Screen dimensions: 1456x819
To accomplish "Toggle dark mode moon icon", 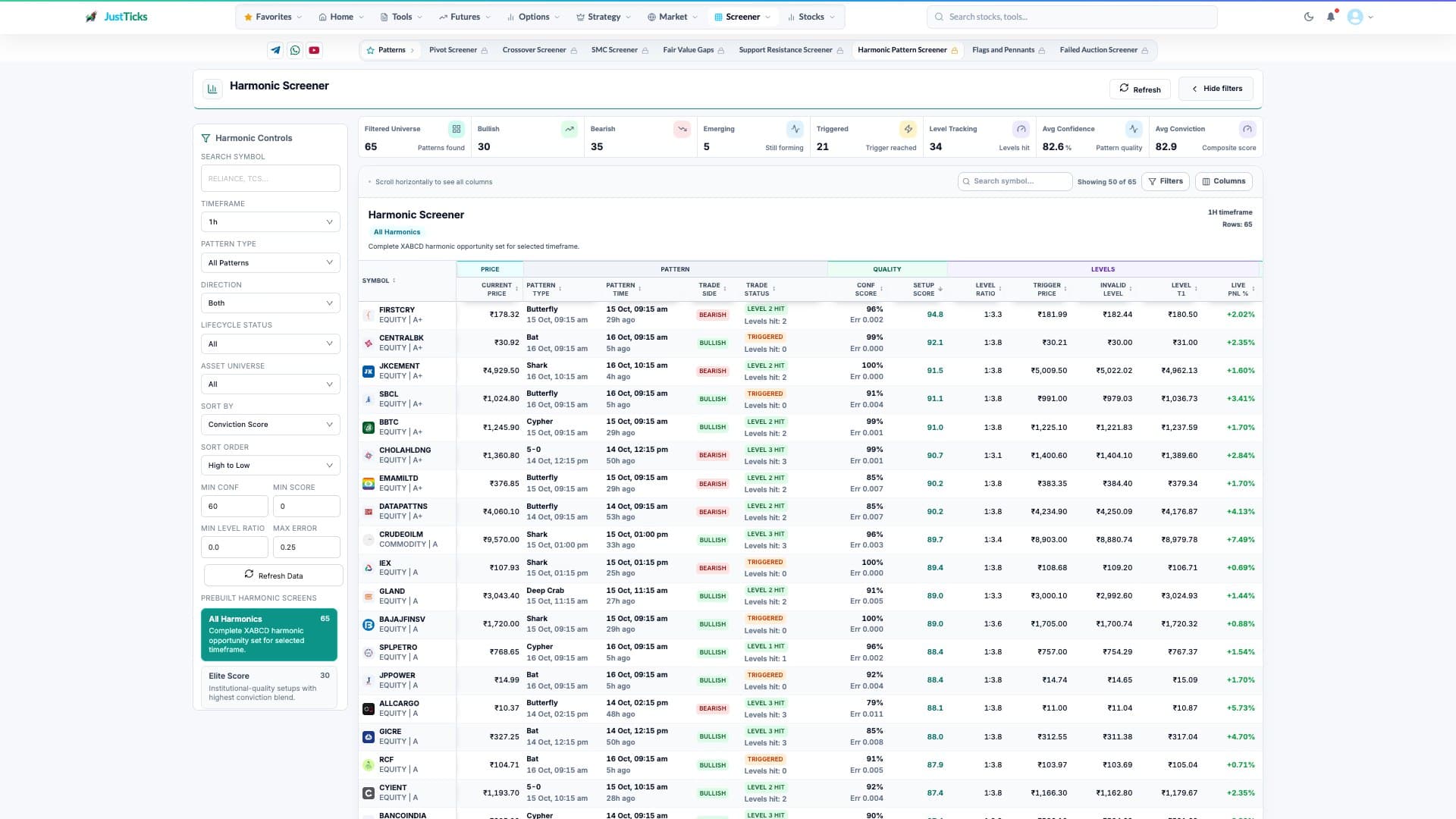I will coord(1309,17).
